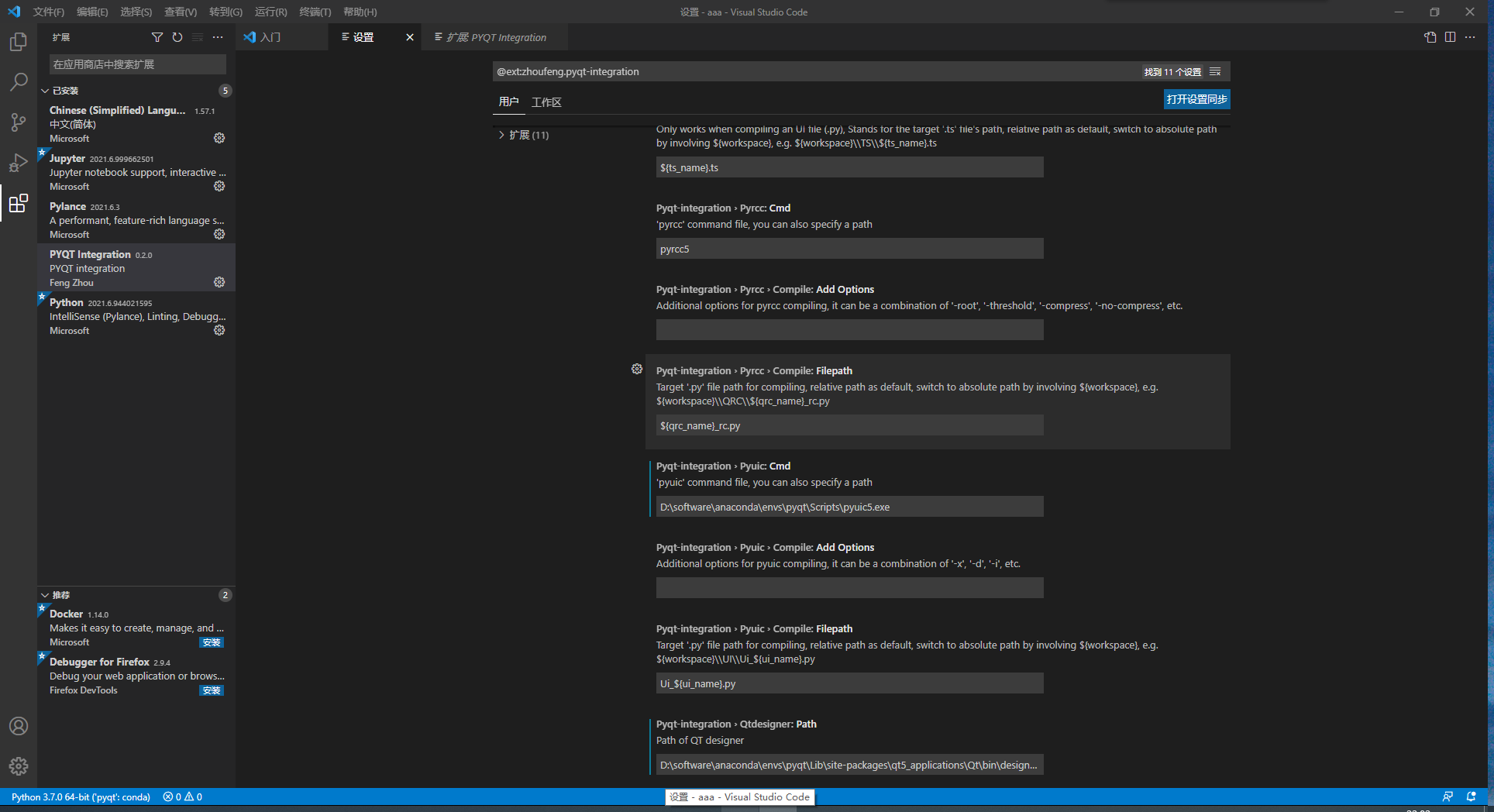Open the 查看(V) menu
Screen dimensions: 1494x812
181,12
